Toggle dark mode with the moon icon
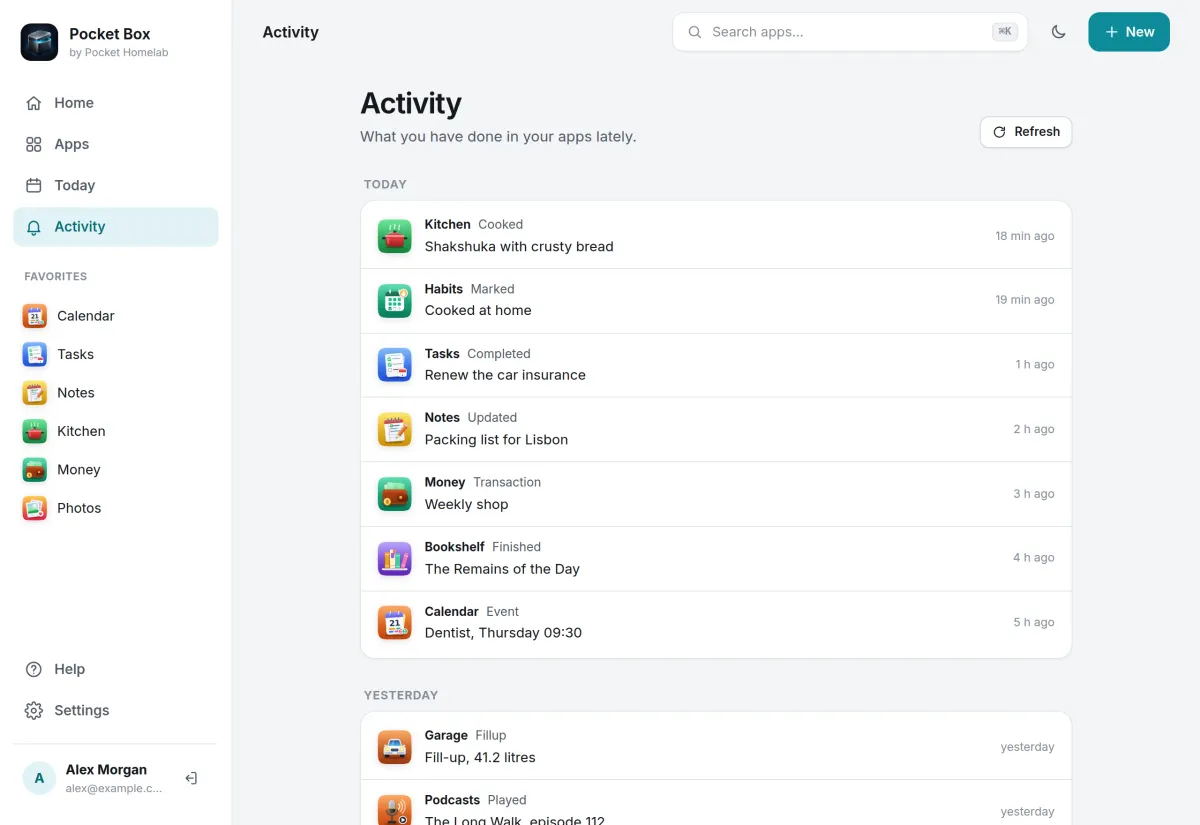 (1058, 32)
